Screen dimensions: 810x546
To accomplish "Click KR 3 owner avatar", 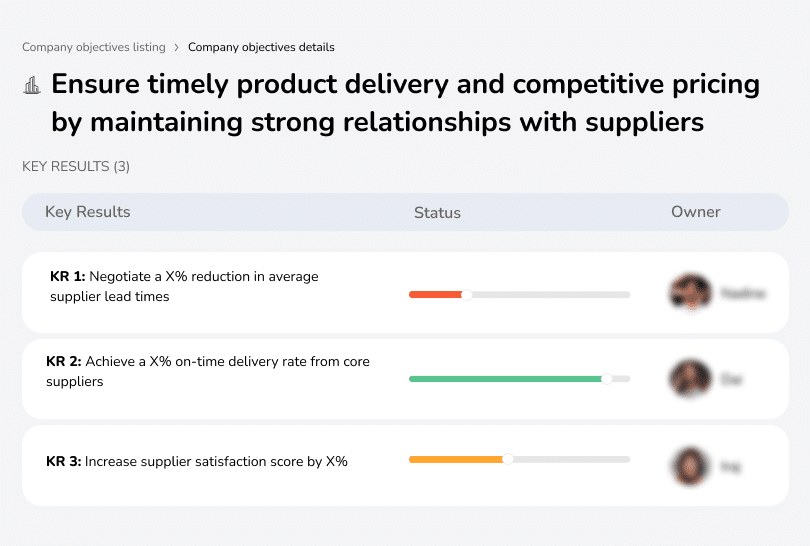I will click(x=689, y=465).
